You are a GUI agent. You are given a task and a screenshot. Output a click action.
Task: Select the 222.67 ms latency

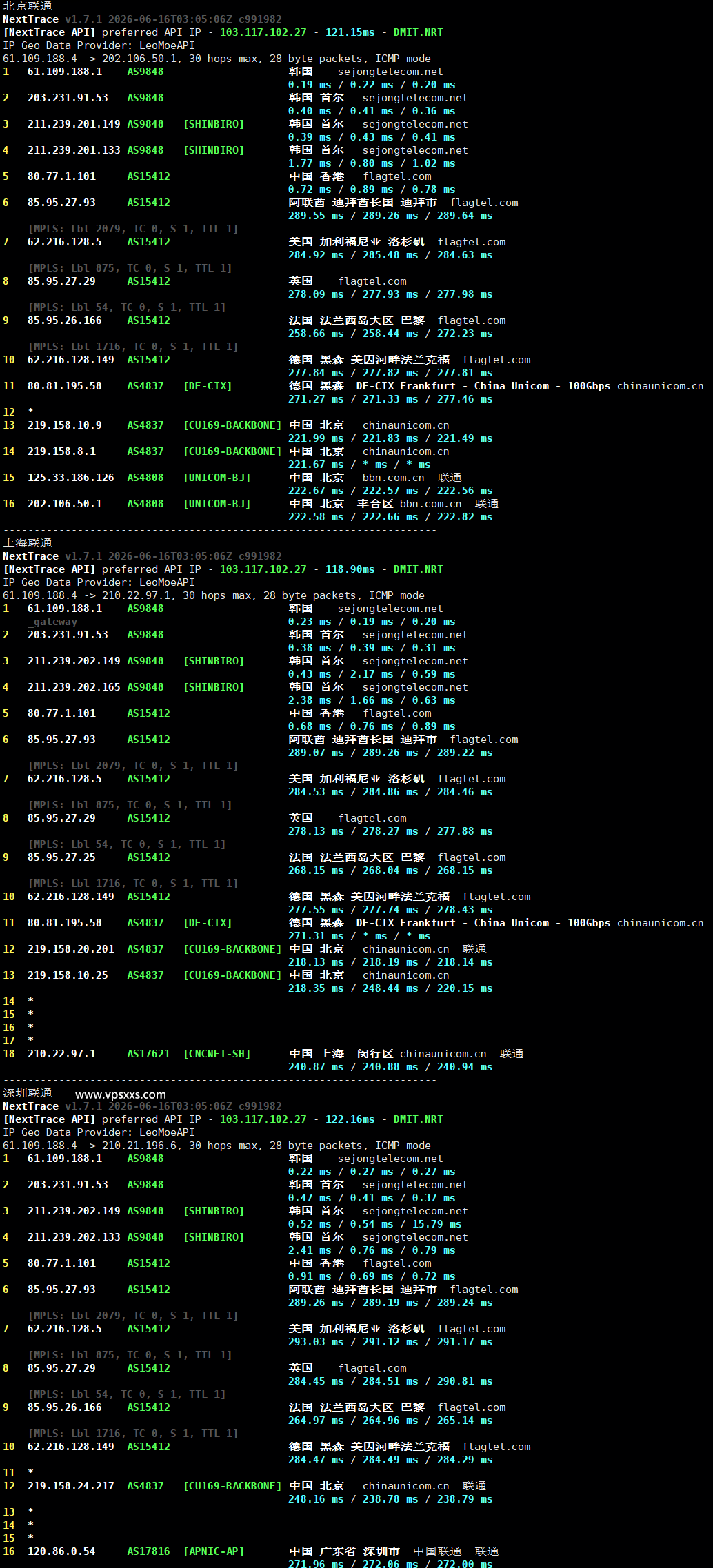point(316,491)
